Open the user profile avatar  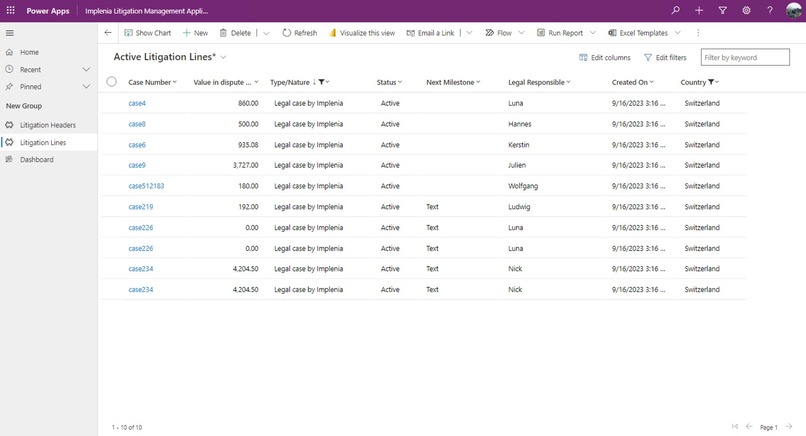click(794, 10)
